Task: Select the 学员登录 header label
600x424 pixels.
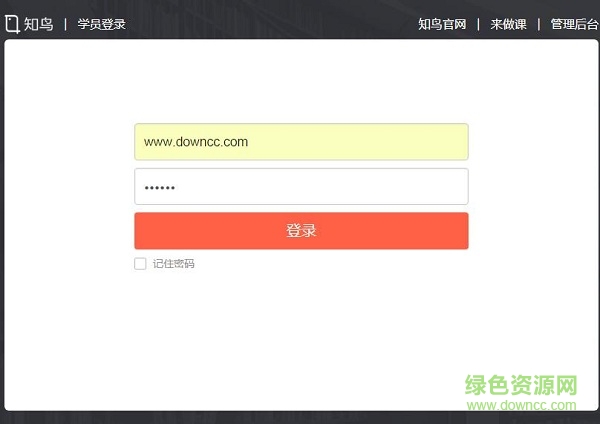Action: pyautogui.click(x=102, y=24)
